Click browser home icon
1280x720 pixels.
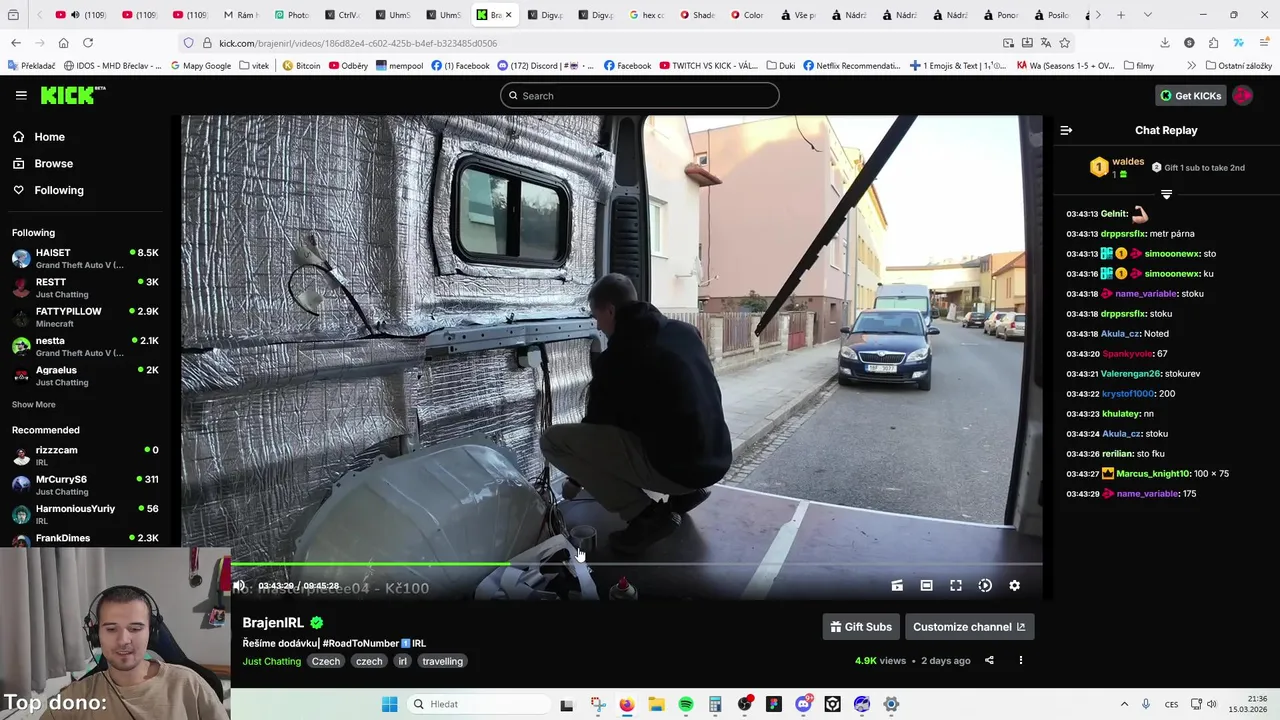pos(64,43)
